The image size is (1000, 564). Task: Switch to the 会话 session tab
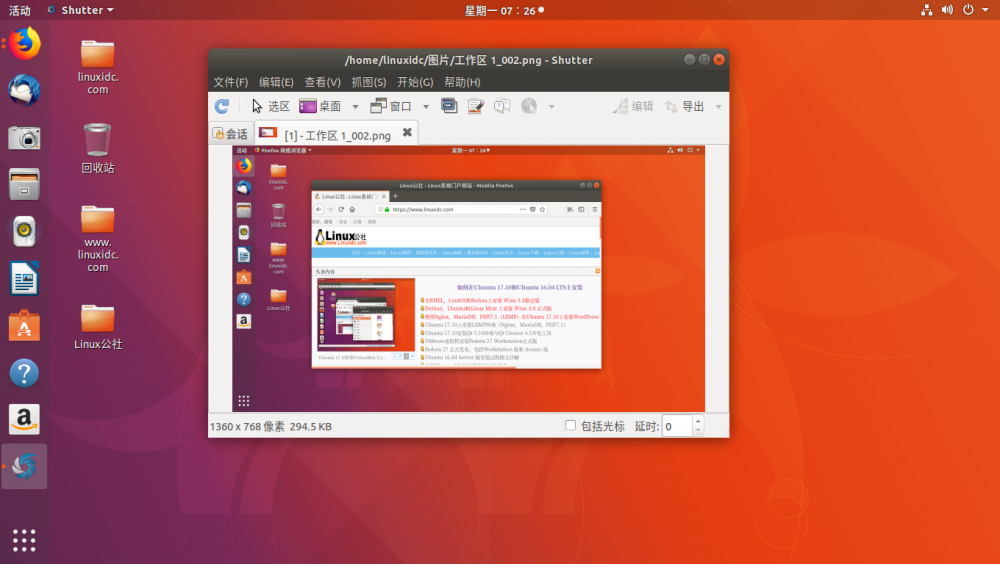231,133
